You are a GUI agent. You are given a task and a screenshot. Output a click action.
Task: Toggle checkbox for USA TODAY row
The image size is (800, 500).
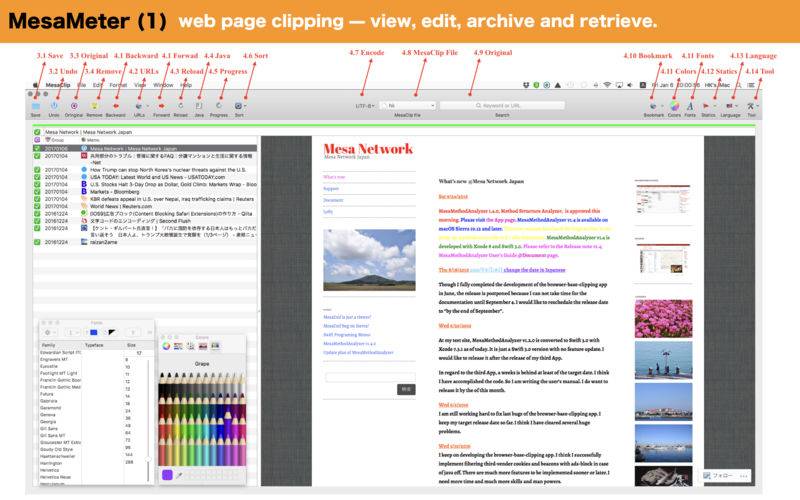tap(37, 177)
